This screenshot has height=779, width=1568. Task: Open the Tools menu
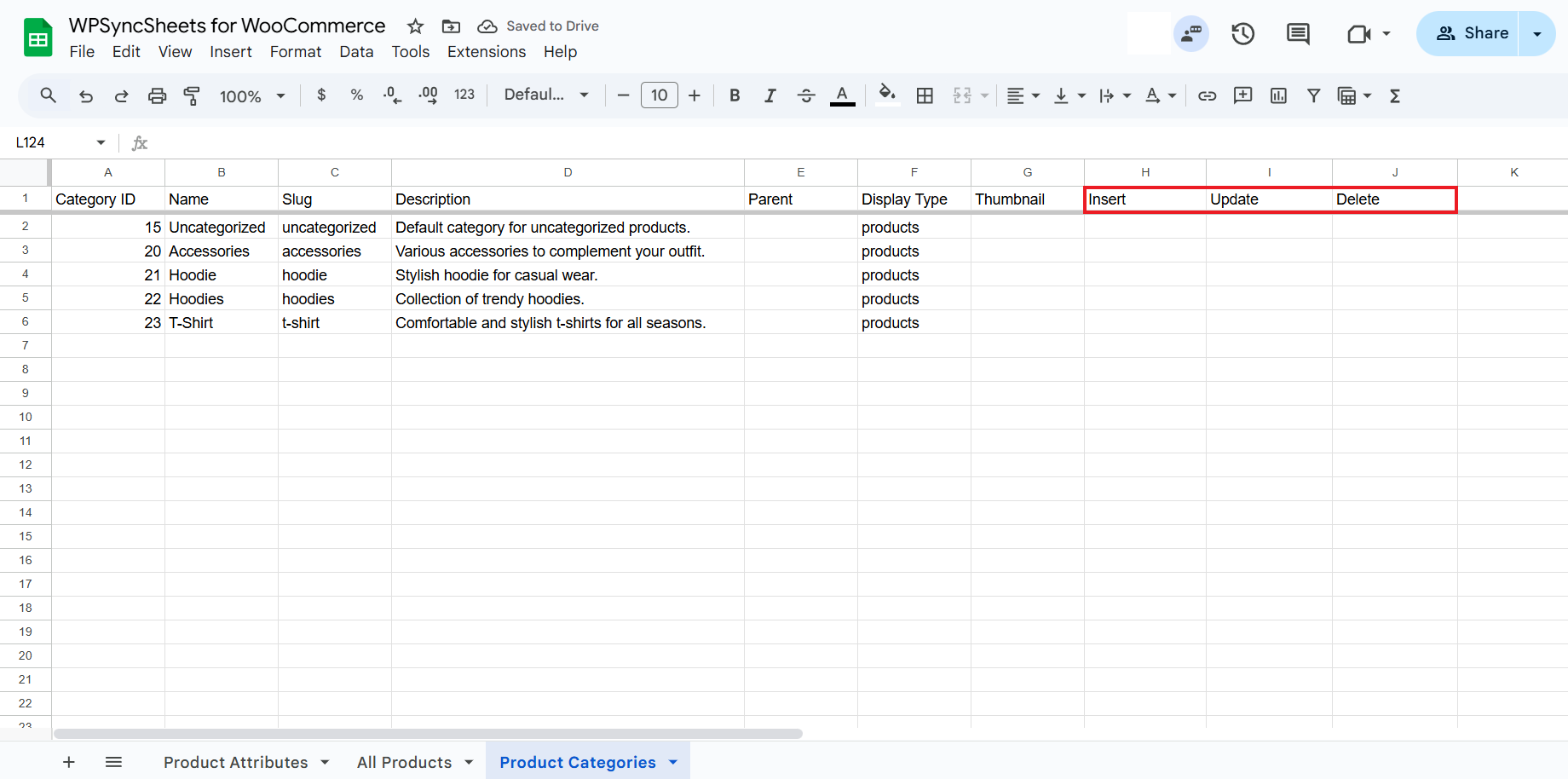411,52
